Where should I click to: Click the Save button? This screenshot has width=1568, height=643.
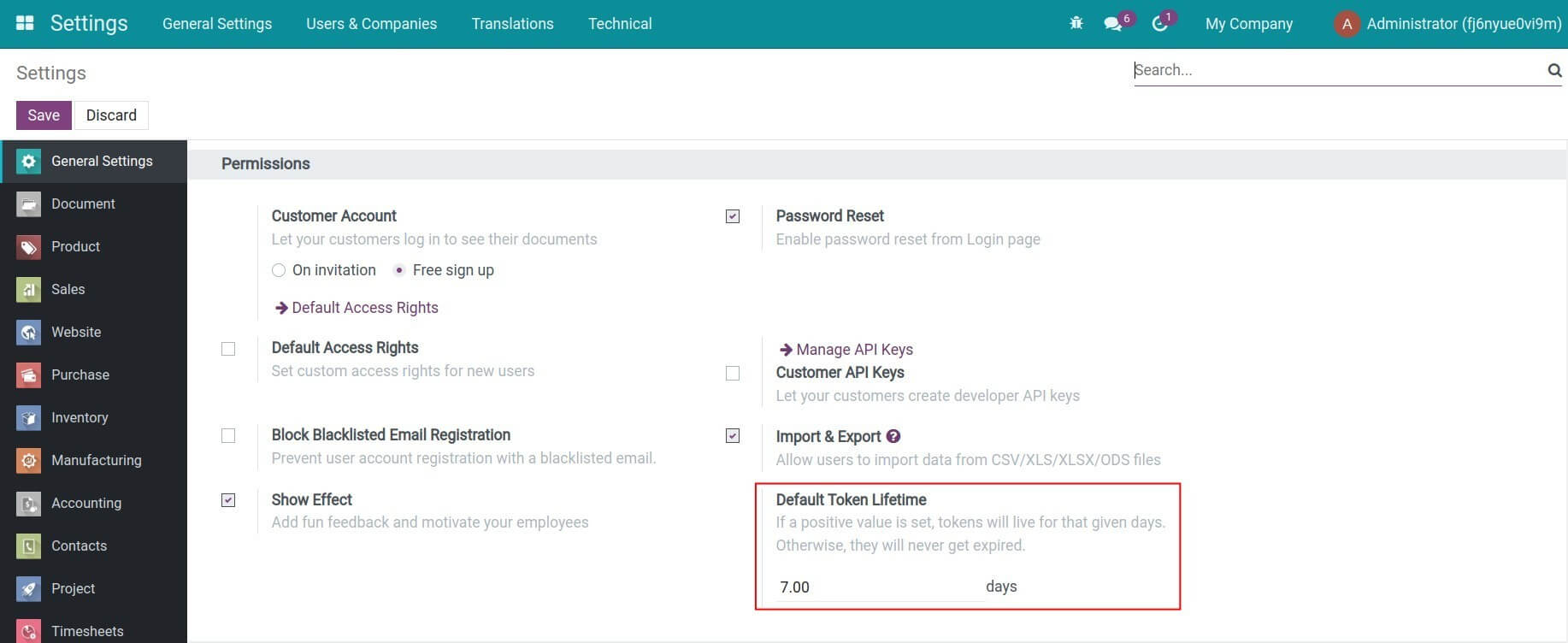[44, 115]
